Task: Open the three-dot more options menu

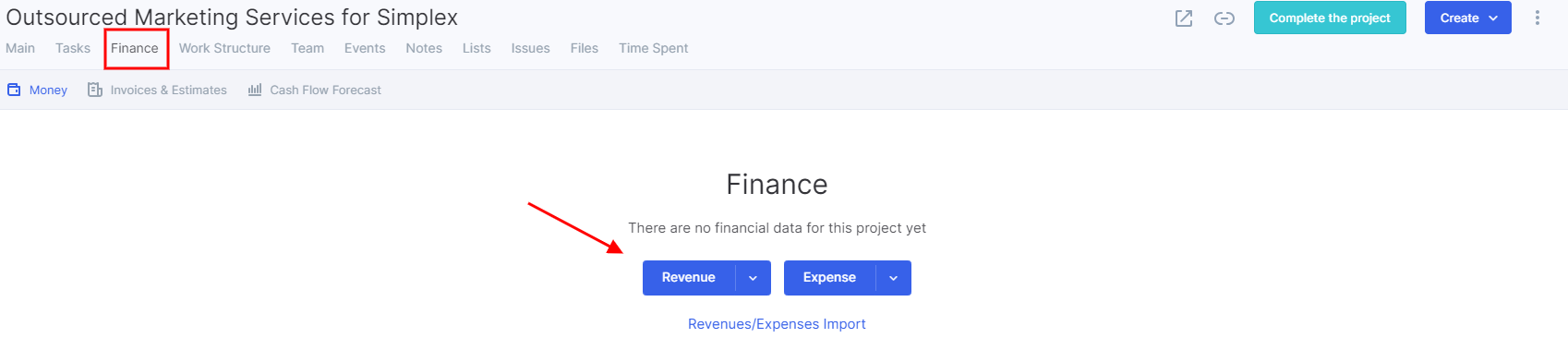Action: [1538, 18]
